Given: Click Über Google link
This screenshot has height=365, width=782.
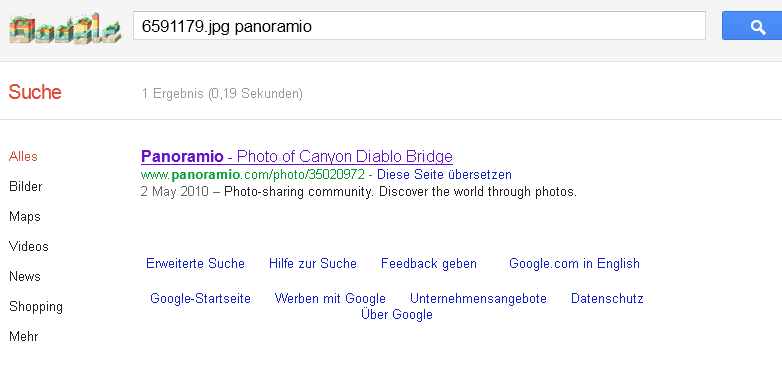Looking at the screenshot, I should [397, 315].
